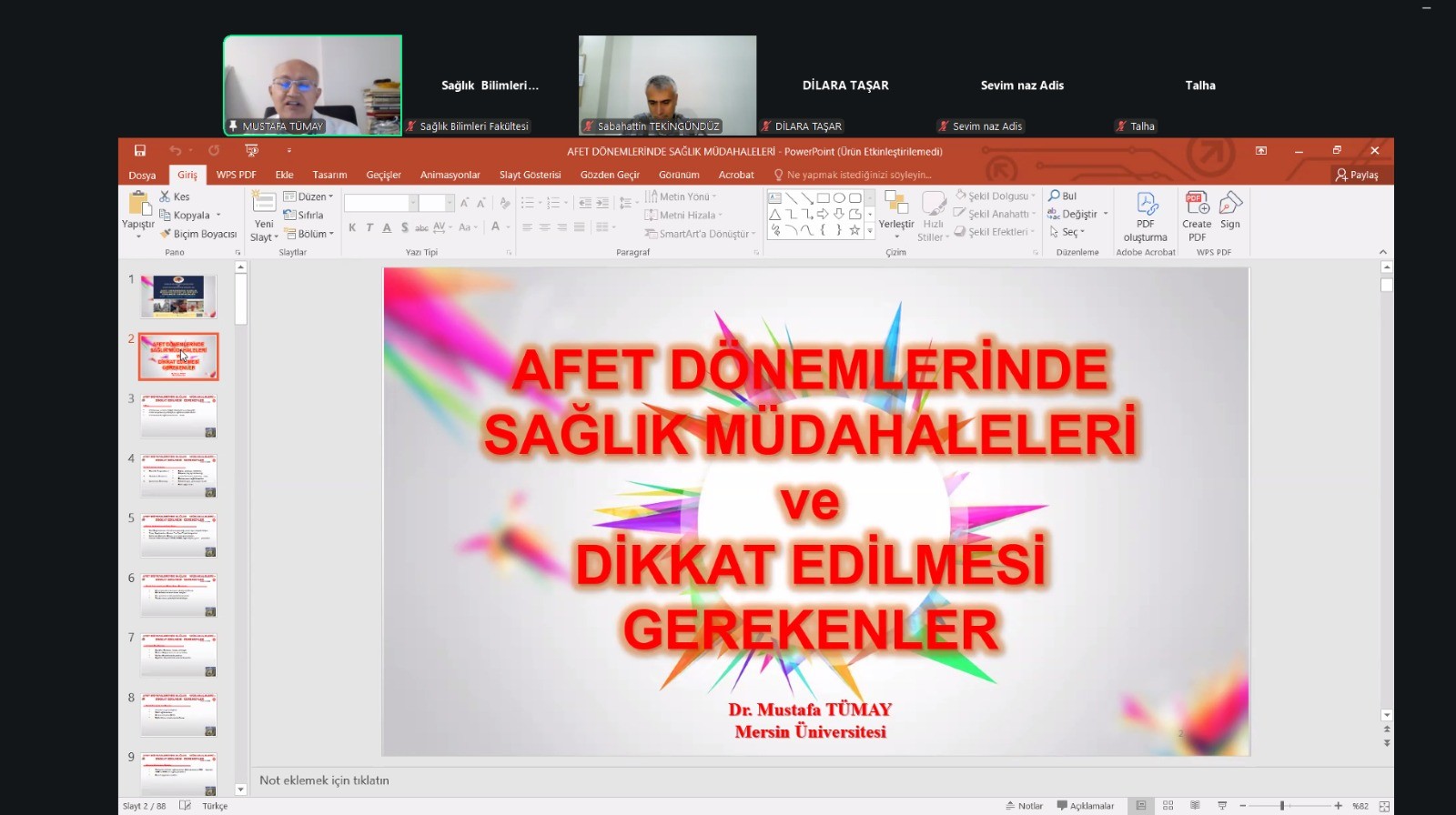Click the Paylaş share button
Screen dimensions: 1456x815
coord(1356,175)
